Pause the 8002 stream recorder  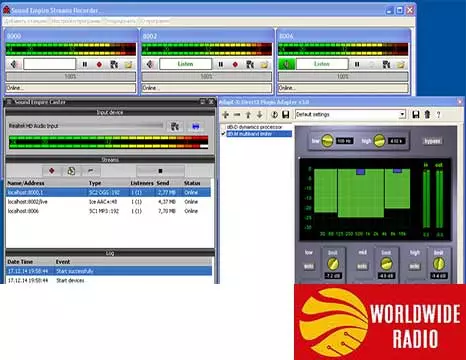coord(221,64)
